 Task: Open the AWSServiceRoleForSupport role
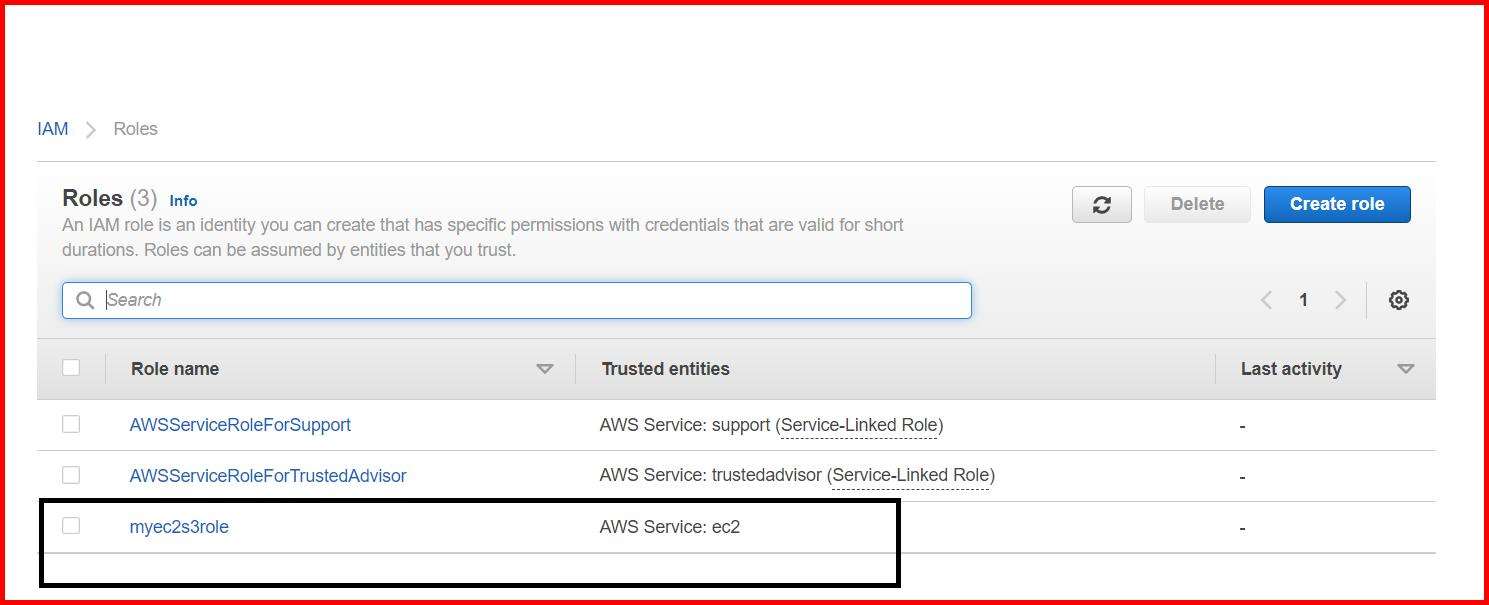click(240, 424)
